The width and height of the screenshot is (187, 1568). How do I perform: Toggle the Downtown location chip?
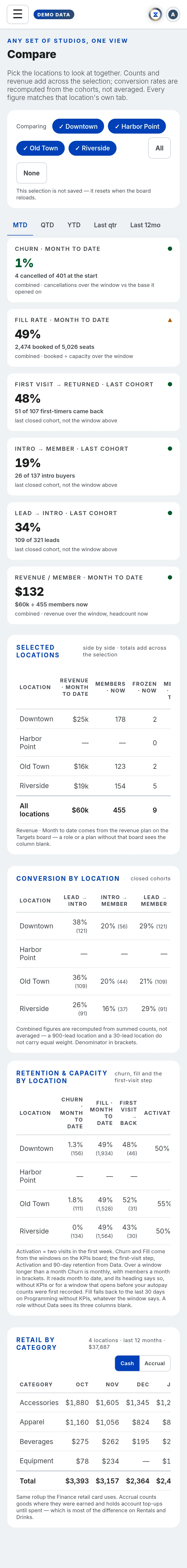[78, 127]
